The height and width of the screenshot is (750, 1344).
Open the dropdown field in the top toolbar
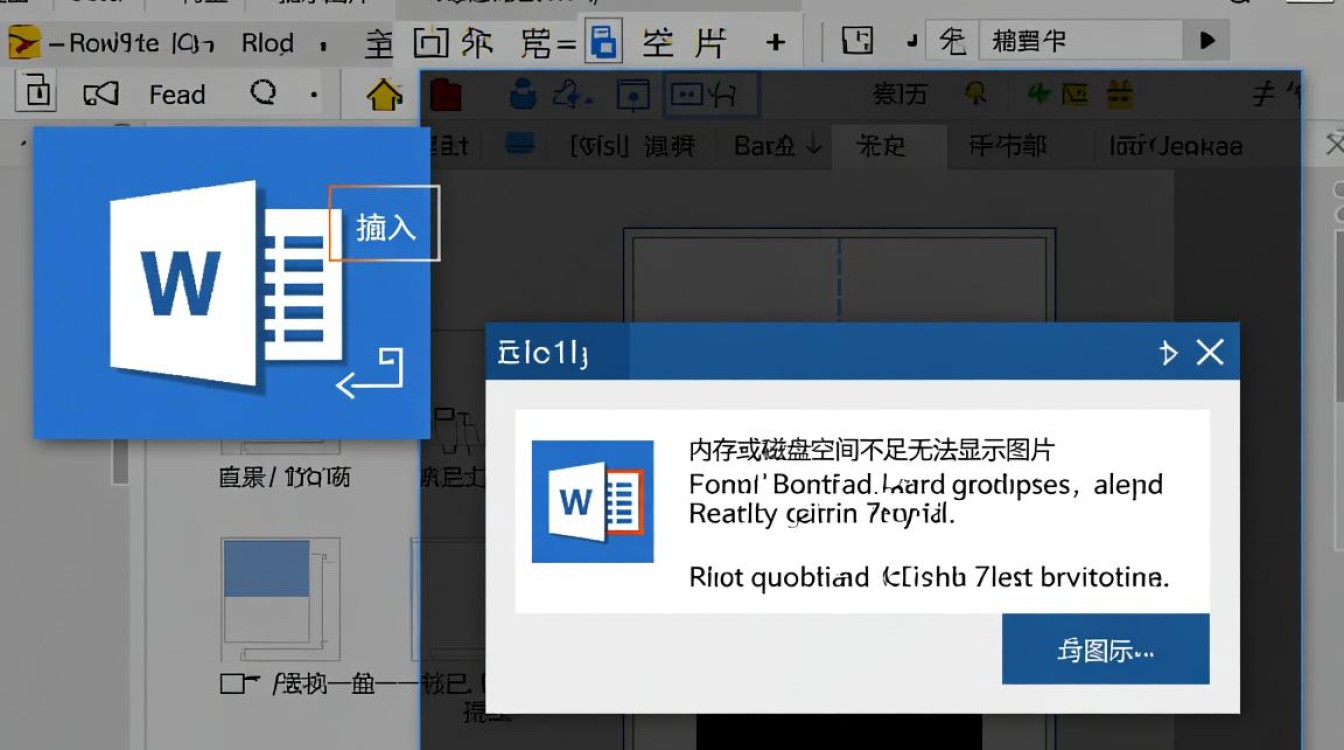[1079, 41]
